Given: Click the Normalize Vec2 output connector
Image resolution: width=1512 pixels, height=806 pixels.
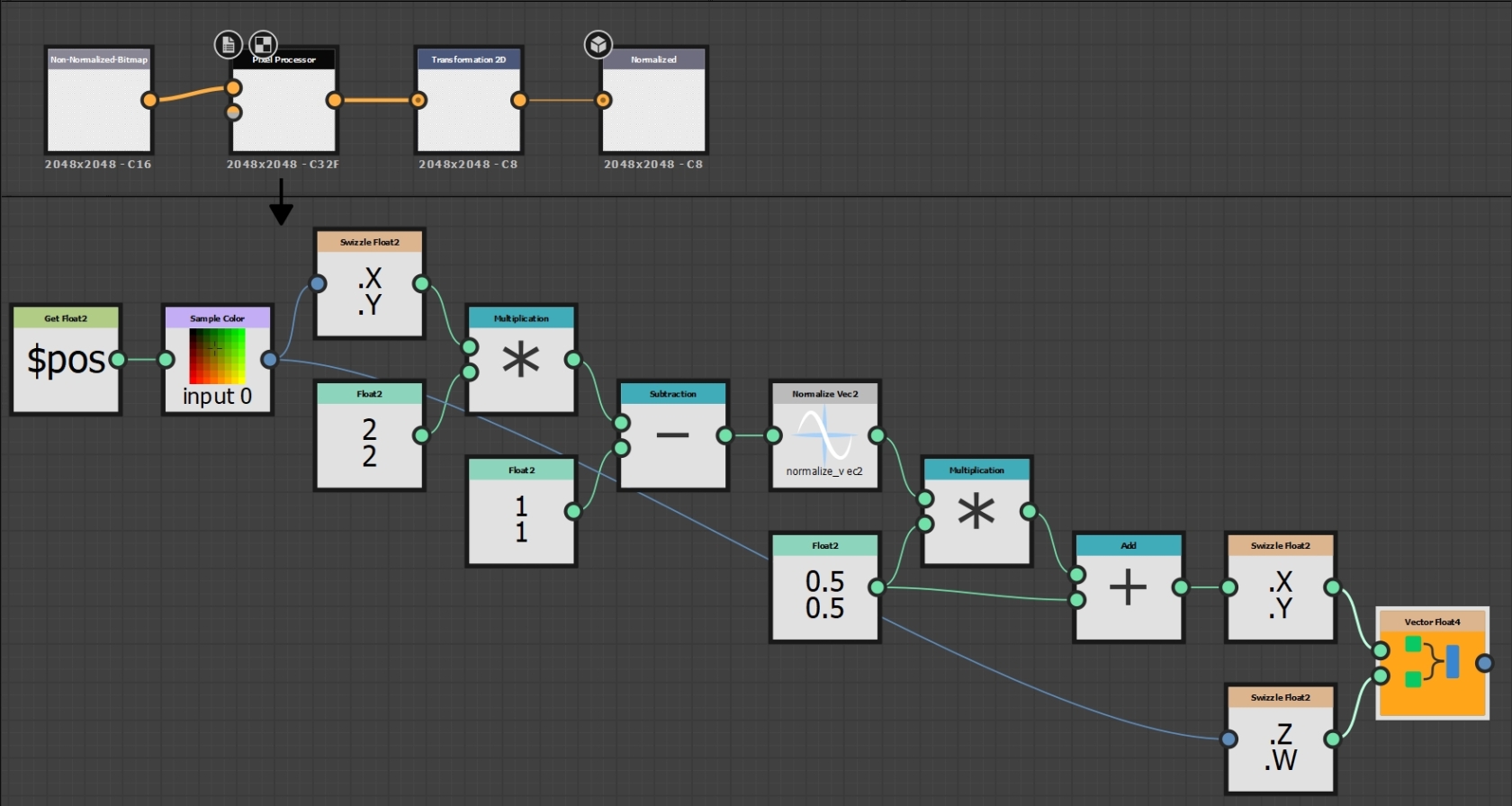Looking at the screenshot, I should coord(877,435).
